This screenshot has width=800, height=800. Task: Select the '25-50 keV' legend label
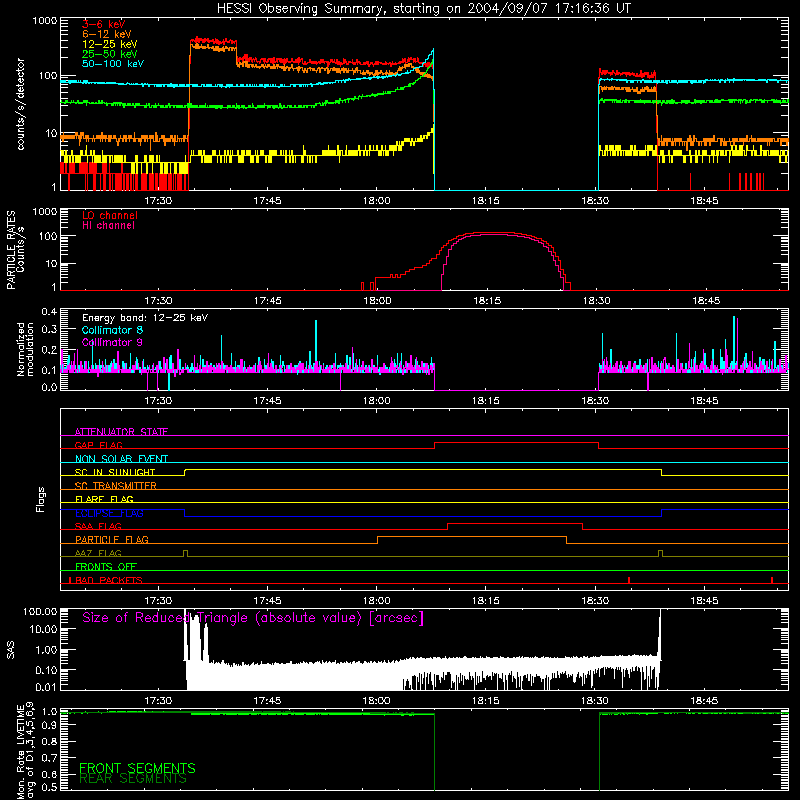coord(110,54)
